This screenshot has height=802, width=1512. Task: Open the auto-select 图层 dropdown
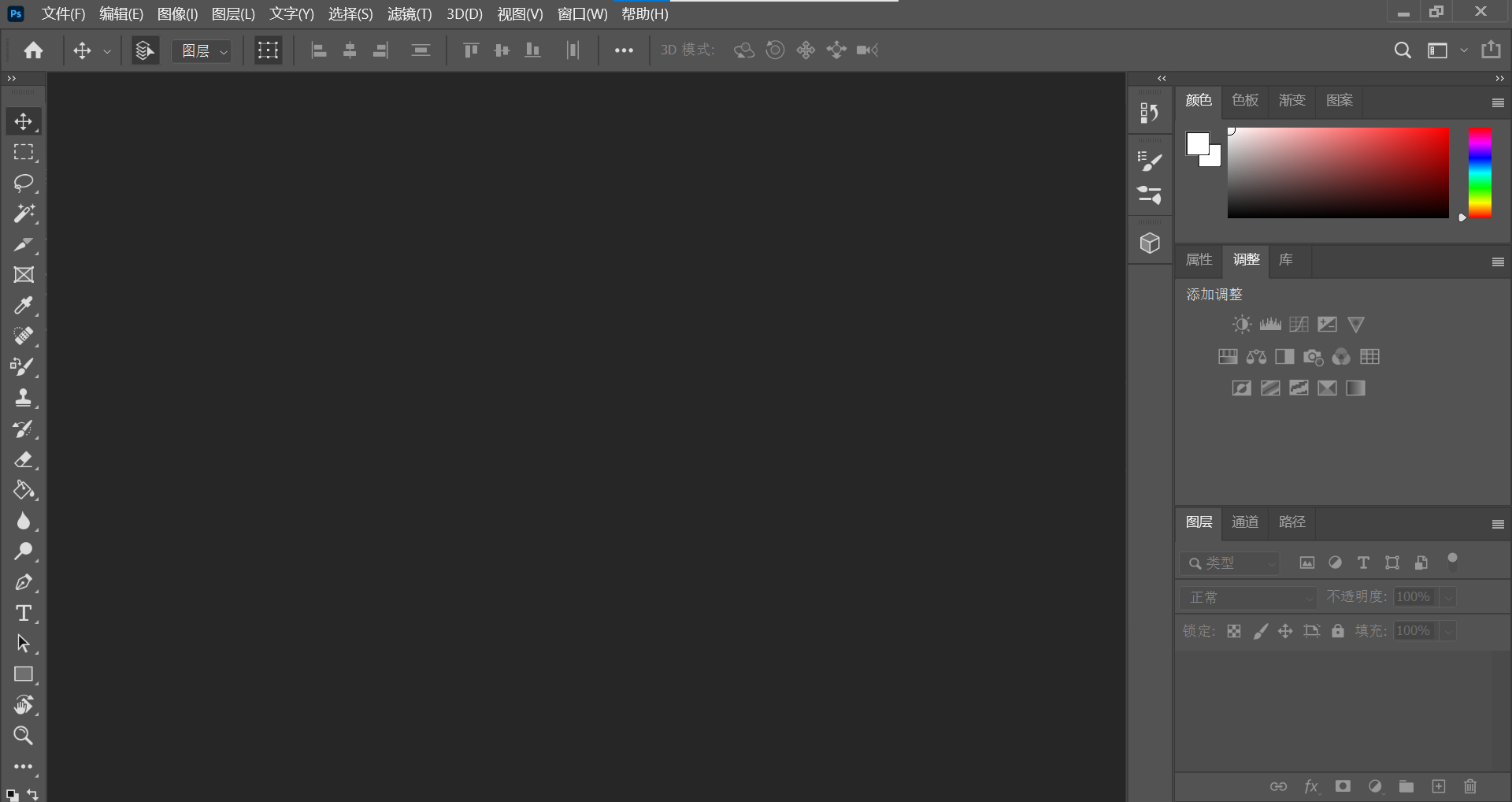pos(202,51)
